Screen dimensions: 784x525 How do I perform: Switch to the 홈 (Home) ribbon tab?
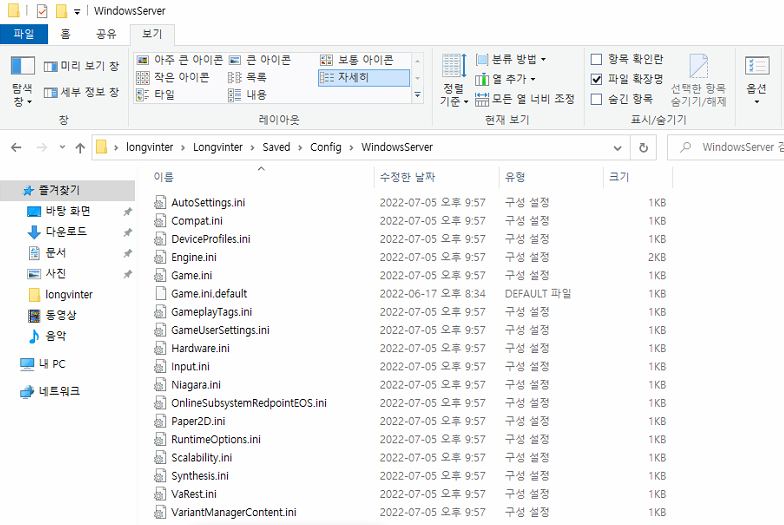[66, 34]
